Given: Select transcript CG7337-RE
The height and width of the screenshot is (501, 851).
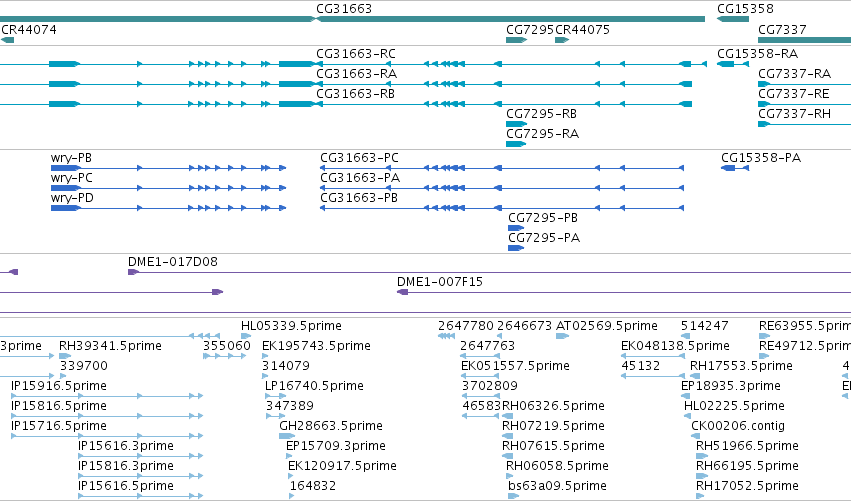Looking at the screenshot, I should (x=793, y=93).
